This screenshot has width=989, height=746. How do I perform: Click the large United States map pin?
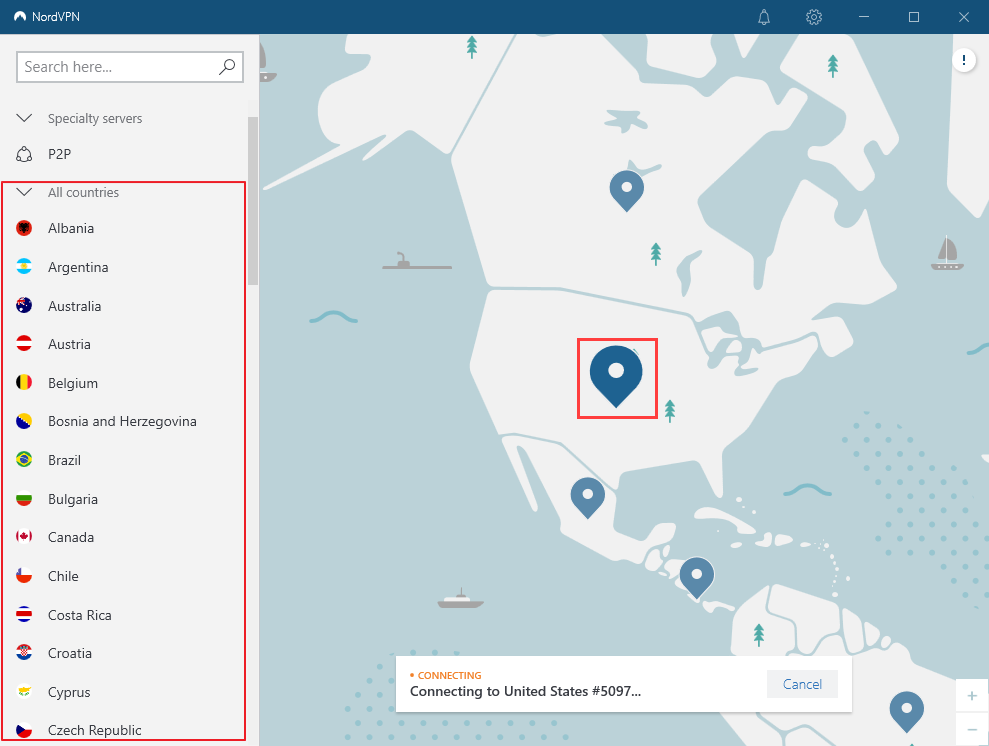click(x=616, y=372)
